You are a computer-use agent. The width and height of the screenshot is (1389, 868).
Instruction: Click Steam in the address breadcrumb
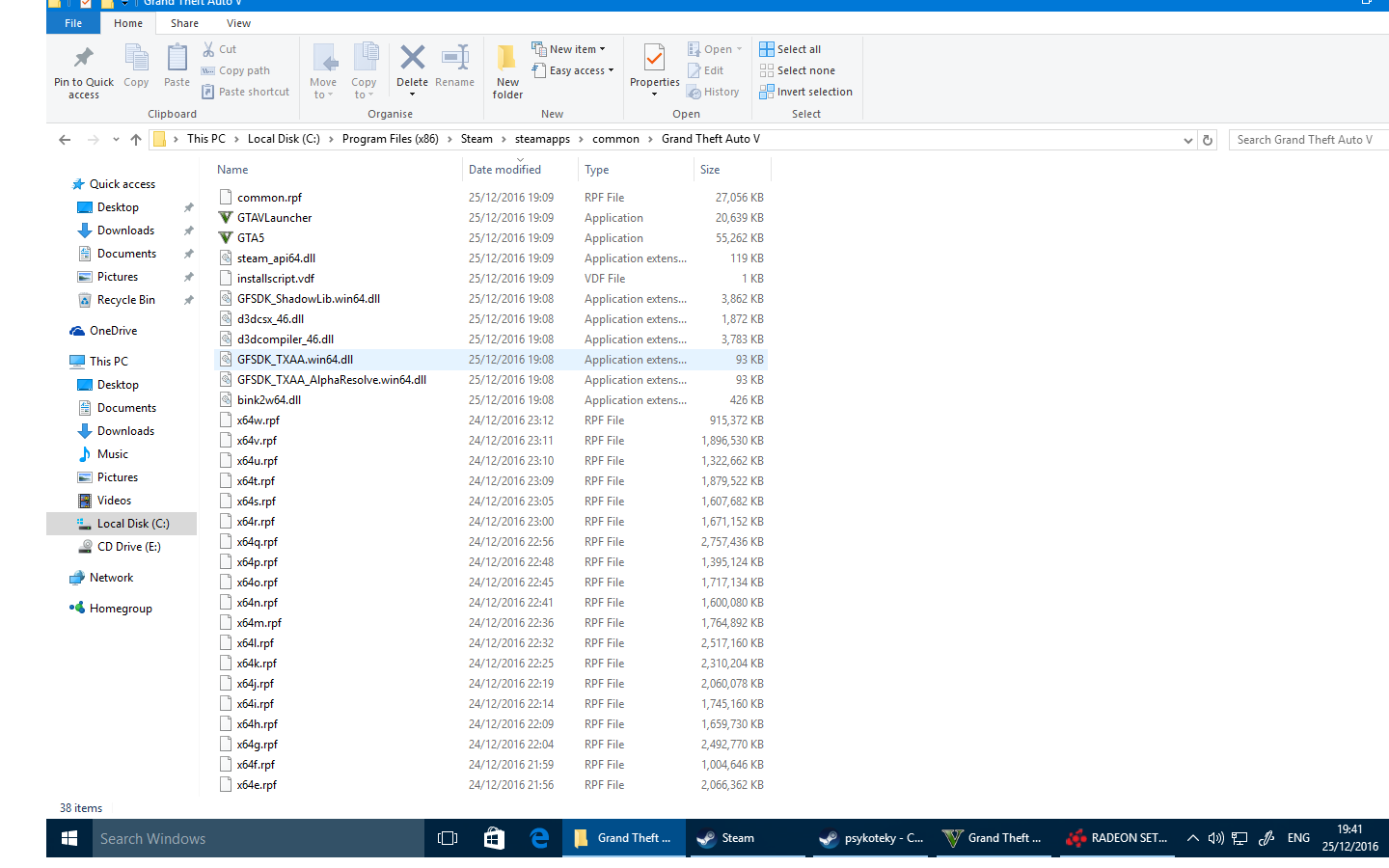point(477,139)
